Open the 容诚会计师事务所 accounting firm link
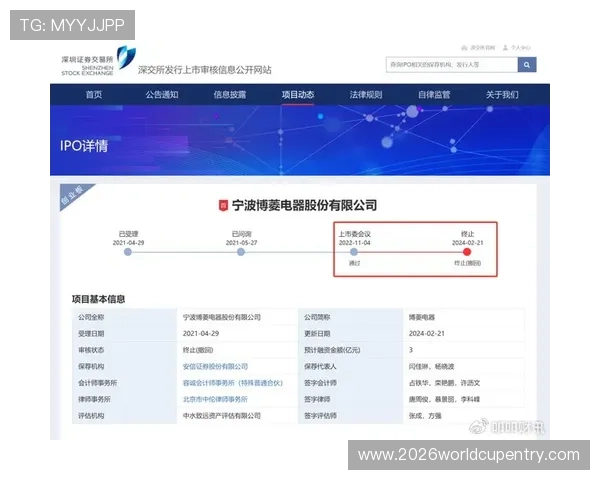 pos(233,383)
